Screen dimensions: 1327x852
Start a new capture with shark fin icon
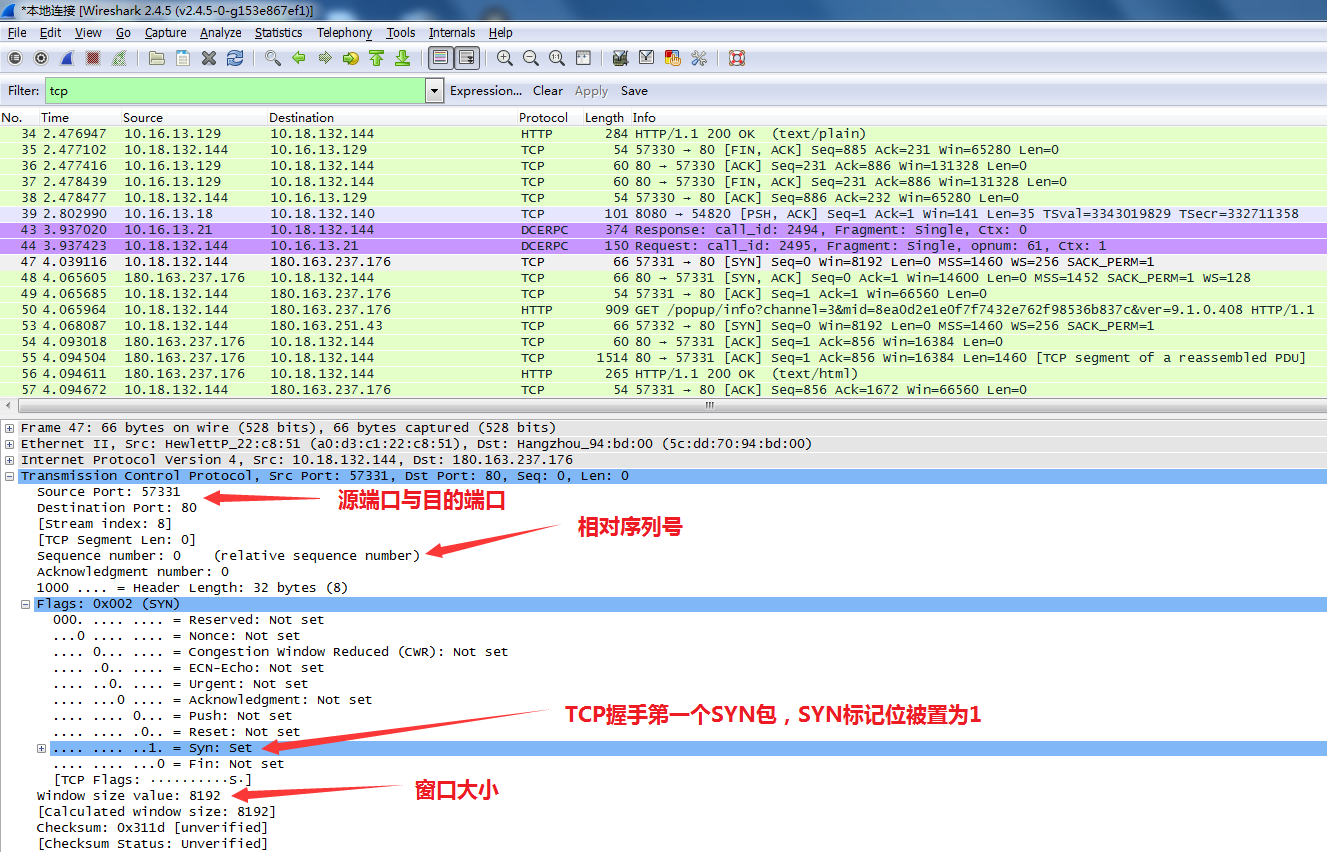coord(67,58)
